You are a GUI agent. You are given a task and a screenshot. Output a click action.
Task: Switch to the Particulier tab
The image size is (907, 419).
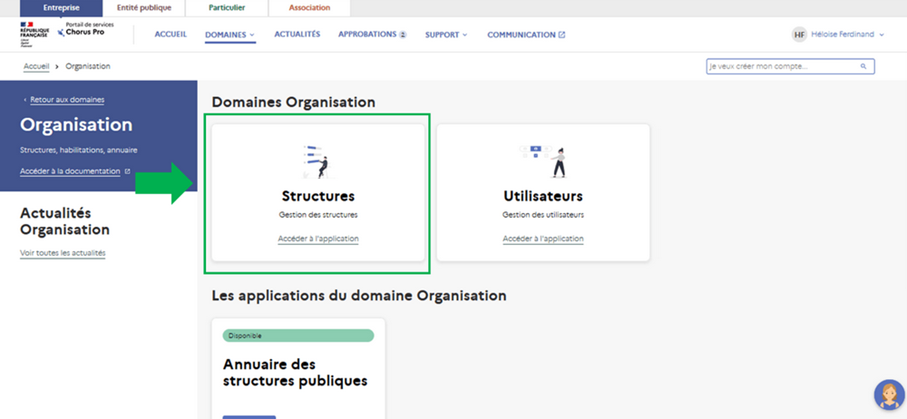click(x=227, y=8)
